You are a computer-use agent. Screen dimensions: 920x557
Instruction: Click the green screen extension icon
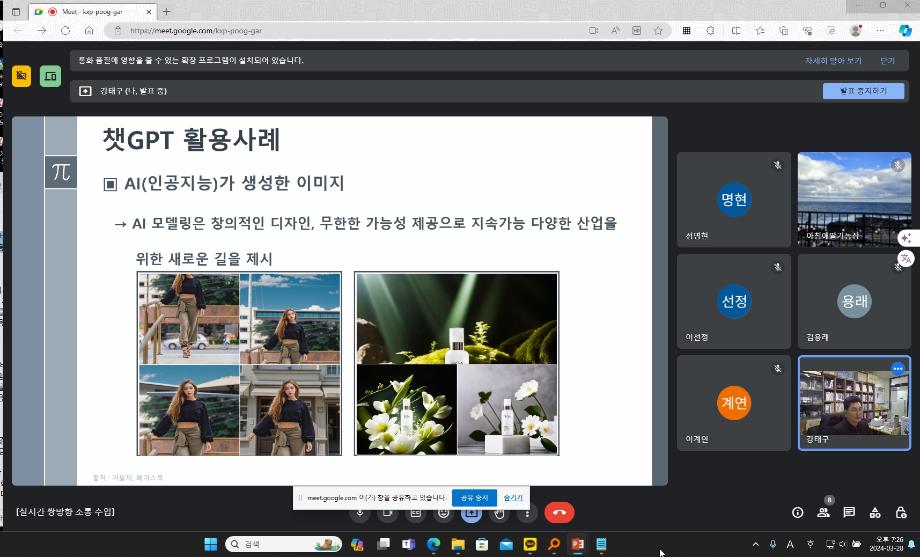point(50,76)
